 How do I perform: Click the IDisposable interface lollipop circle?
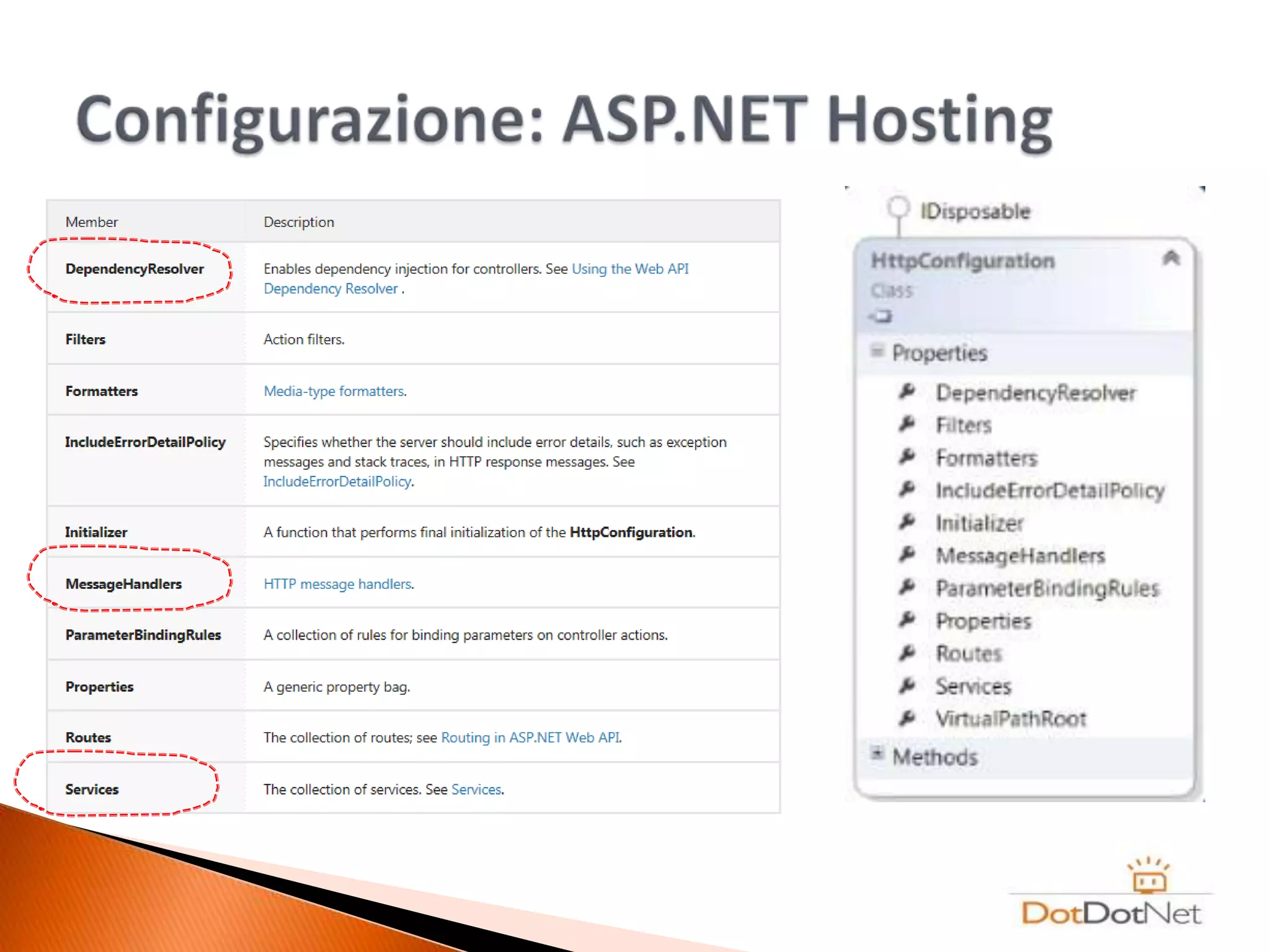pyautogui.click(x=898, y=208)
